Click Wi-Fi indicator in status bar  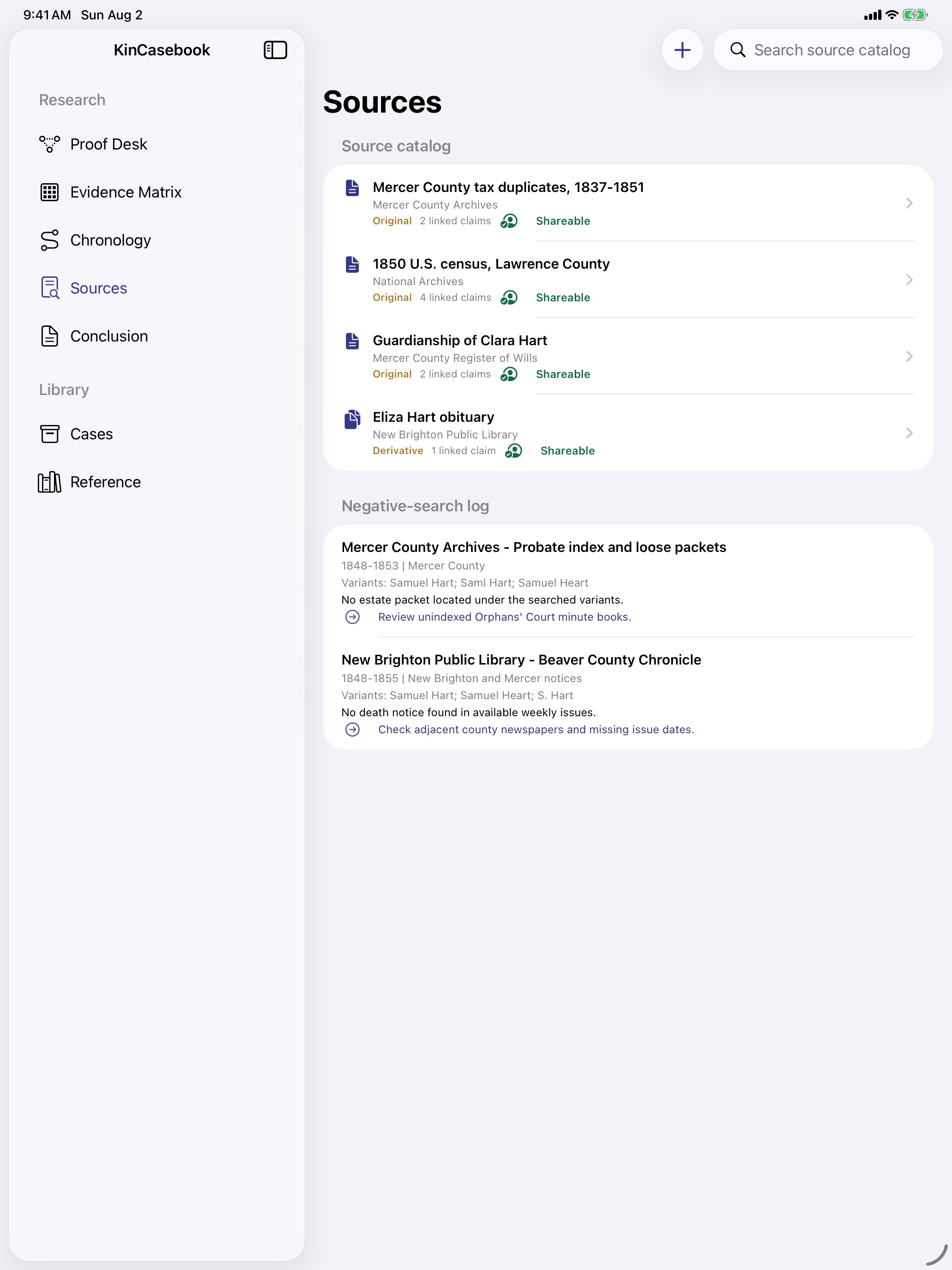click(891, 15)
